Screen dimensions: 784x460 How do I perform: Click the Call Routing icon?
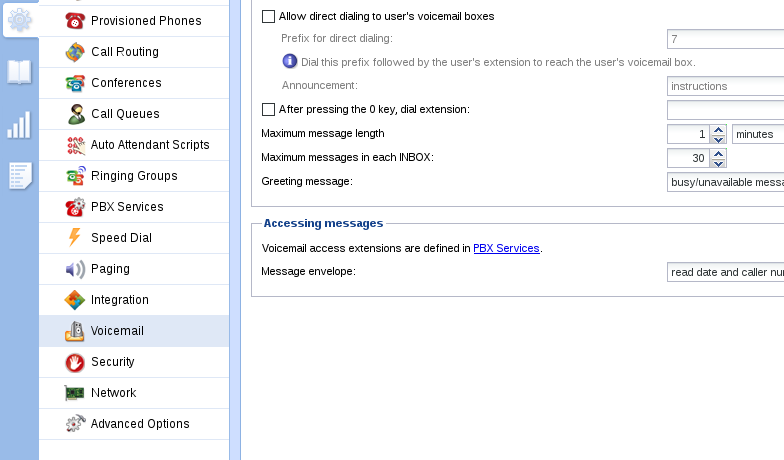75,52
